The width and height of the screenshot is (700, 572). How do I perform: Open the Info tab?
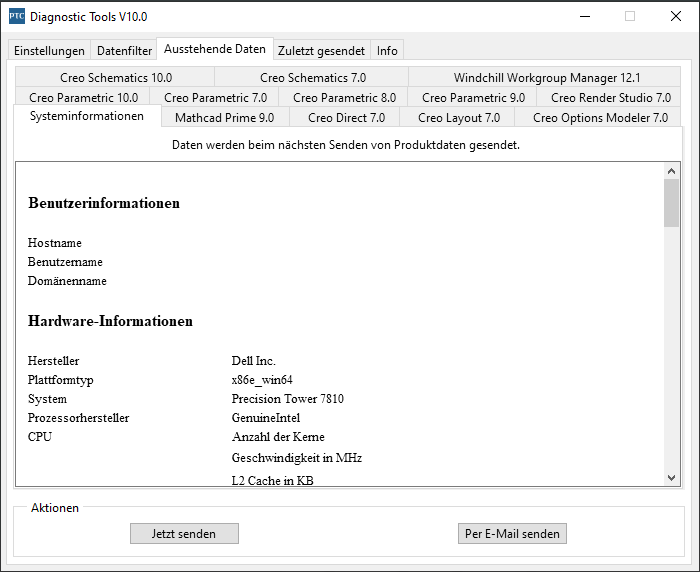[387, 50]
